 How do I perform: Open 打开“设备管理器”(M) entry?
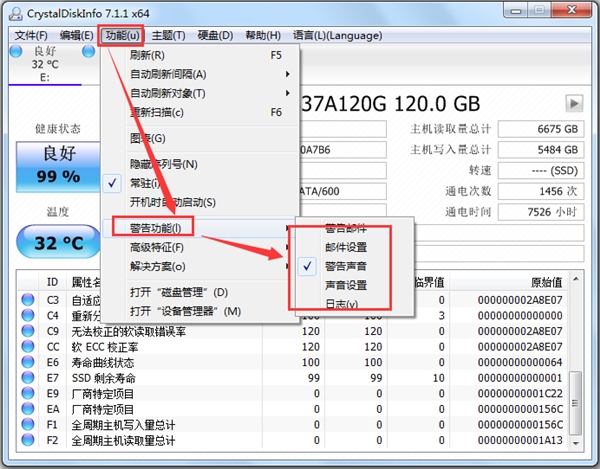click(x=200, y=311)
